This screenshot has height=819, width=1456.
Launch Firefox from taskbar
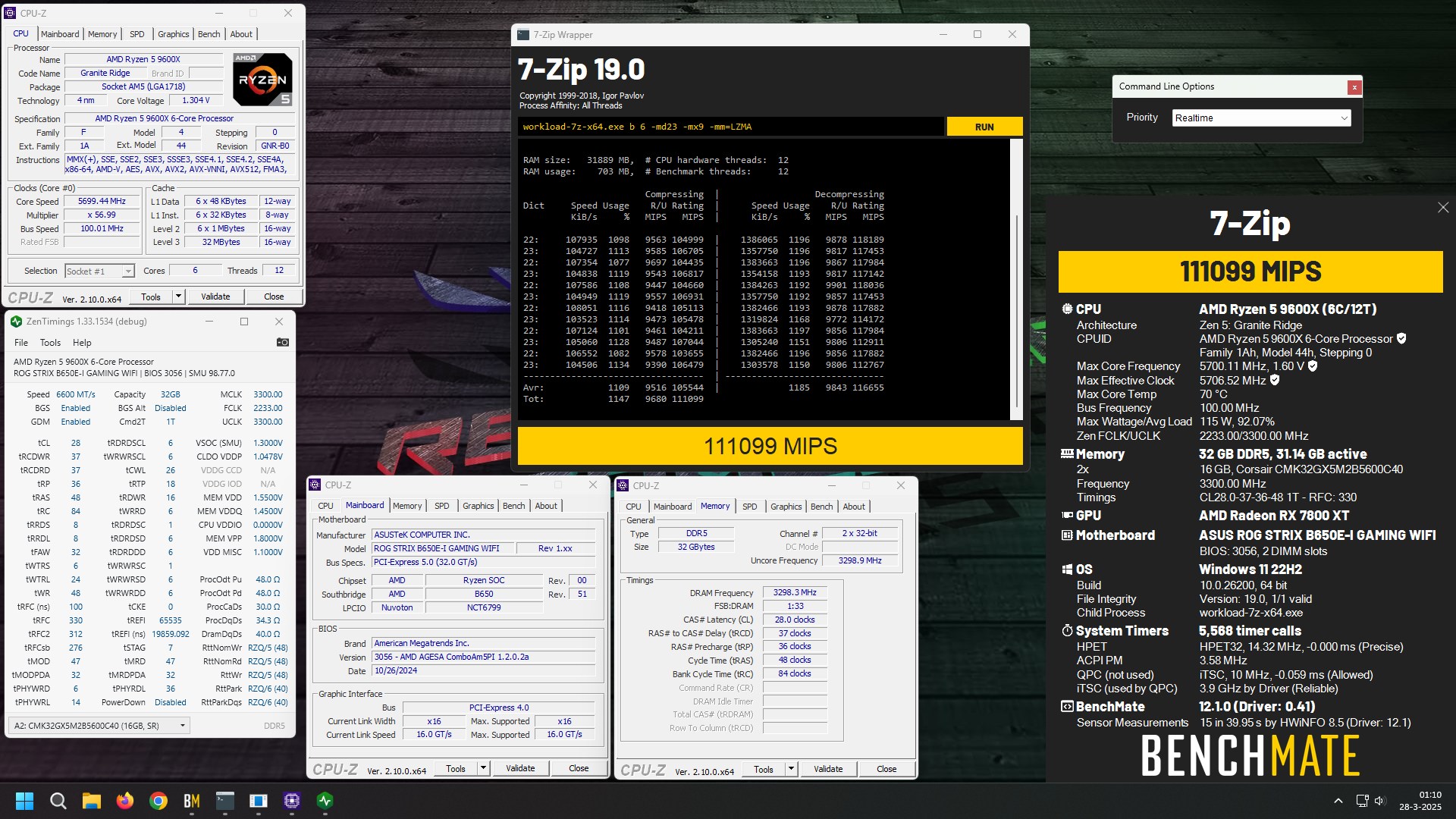click(125, 801)
